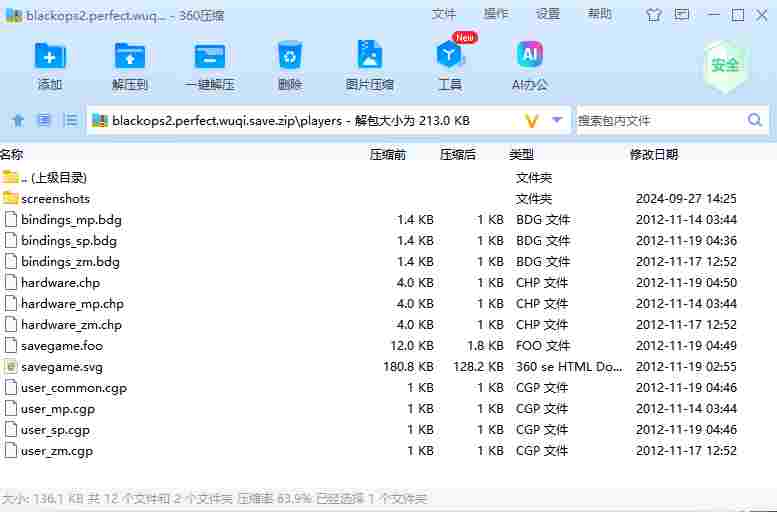Select the screenshots folder icon
Image resolution: width=777 pixels, height=512 pixels.
click(x=10, y=198)
